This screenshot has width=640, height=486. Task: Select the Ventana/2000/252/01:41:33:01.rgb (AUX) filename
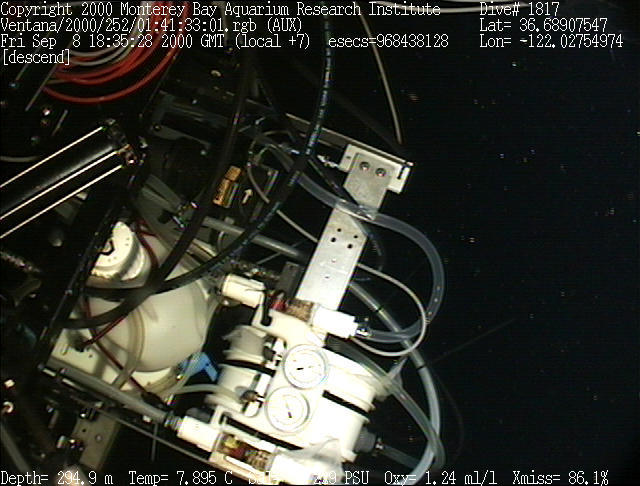coord(151,25)
